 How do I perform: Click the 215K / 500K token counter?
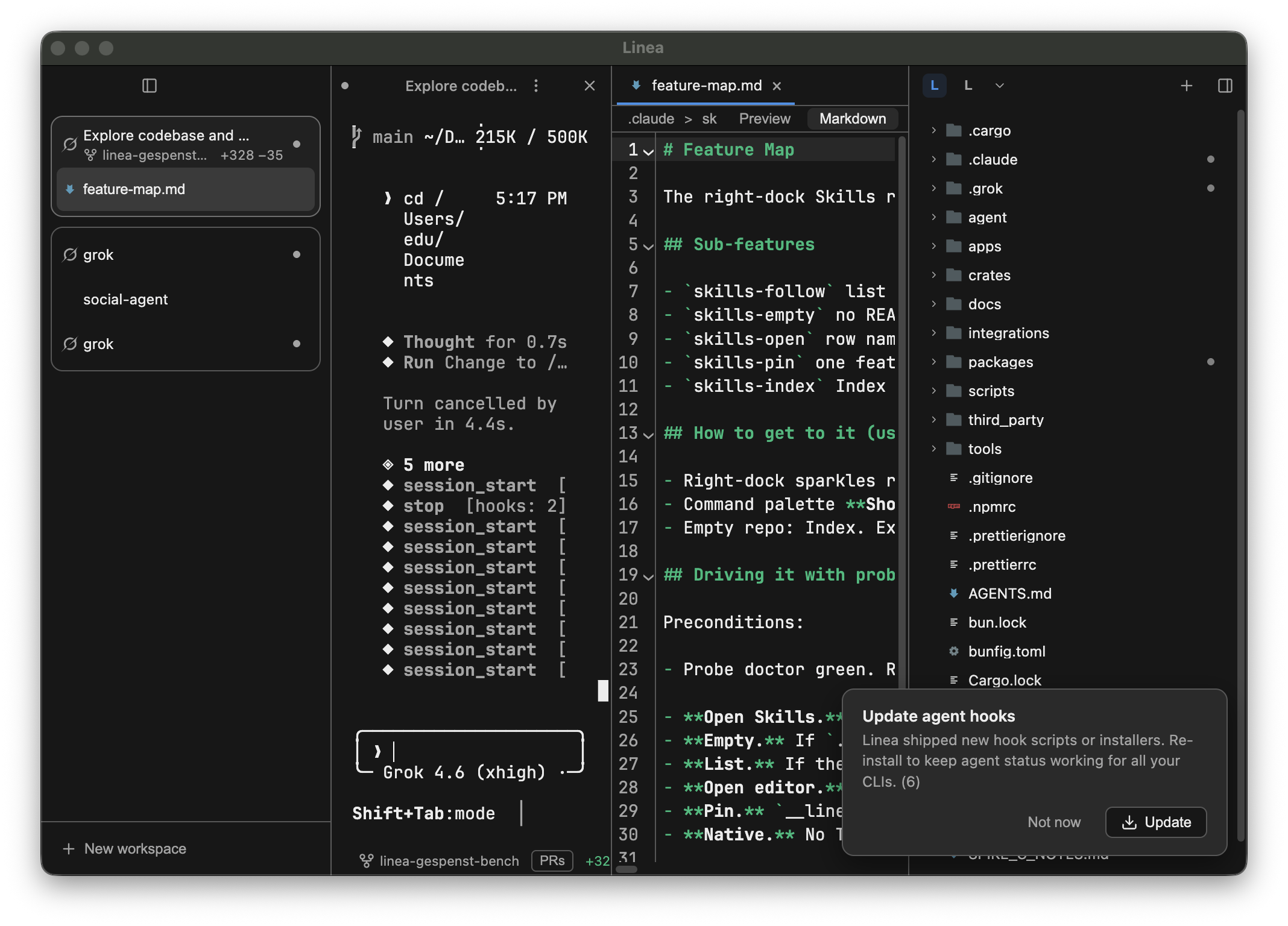coord(531,137)
